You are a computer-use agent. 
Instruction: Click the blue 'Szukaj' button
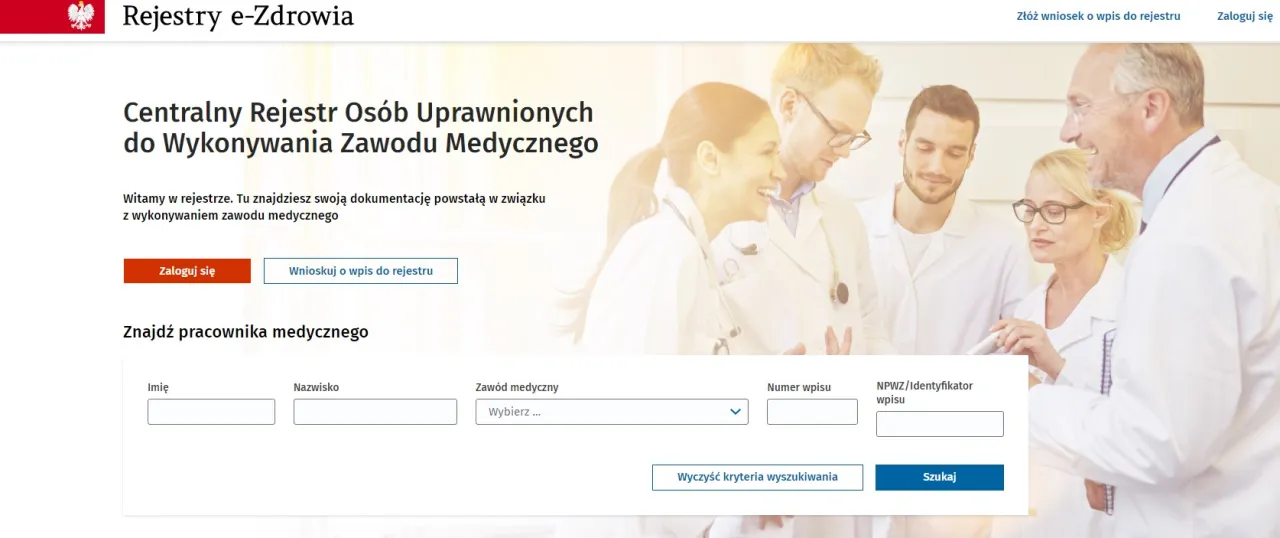click(x=940, y=477)
